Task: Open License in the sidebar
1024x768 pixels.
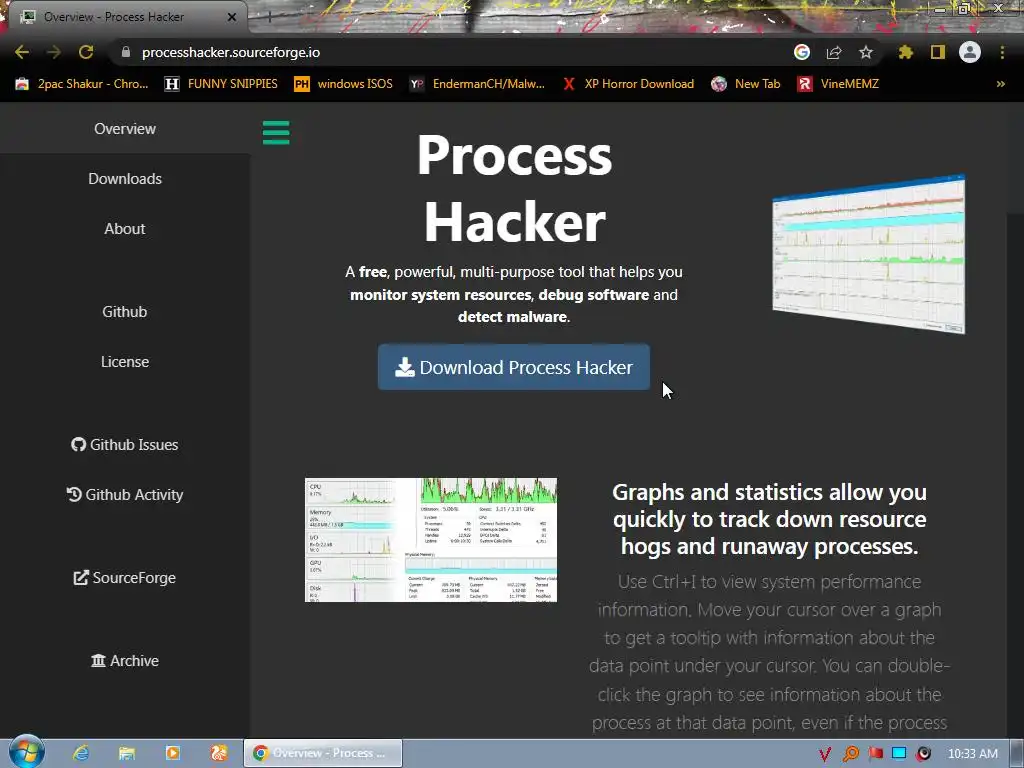Action: (125, 362)
